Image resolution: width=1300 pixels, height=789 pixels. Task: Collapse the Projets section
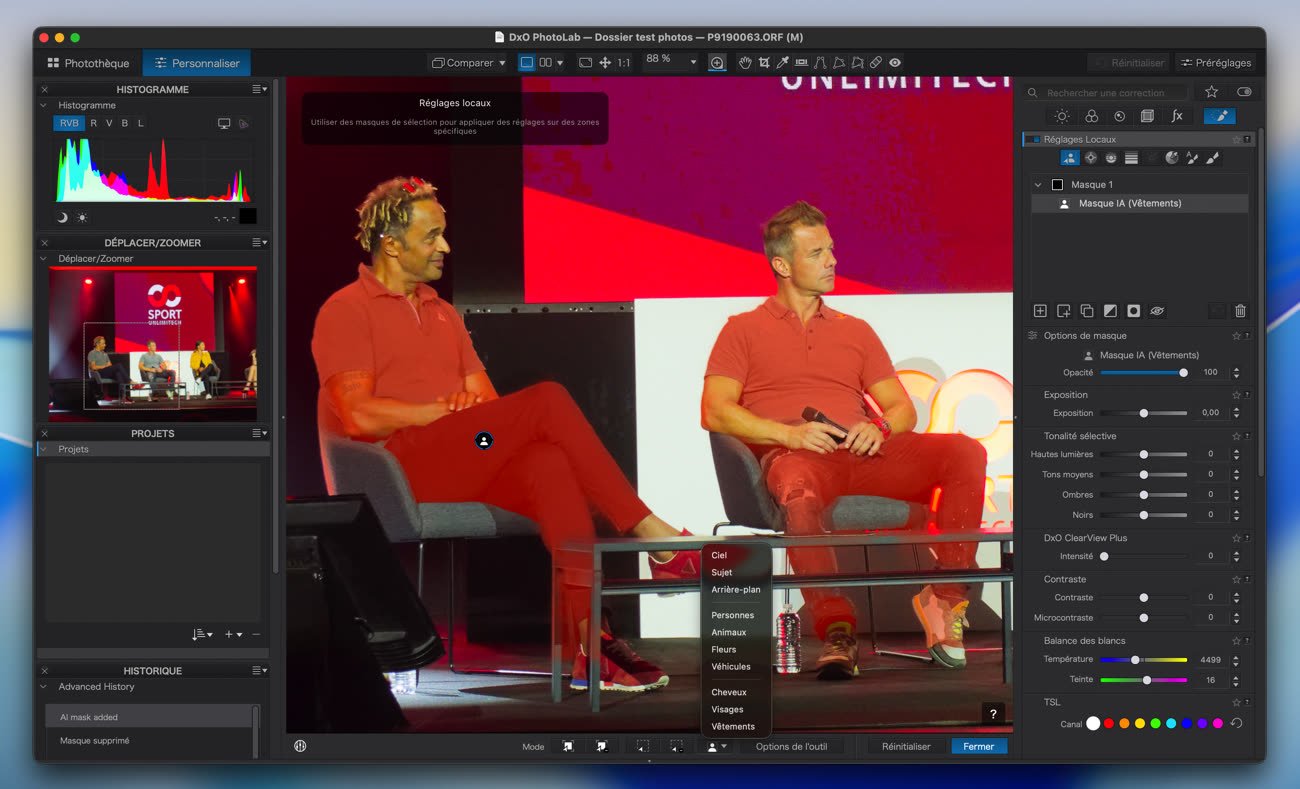pos(43,449)
